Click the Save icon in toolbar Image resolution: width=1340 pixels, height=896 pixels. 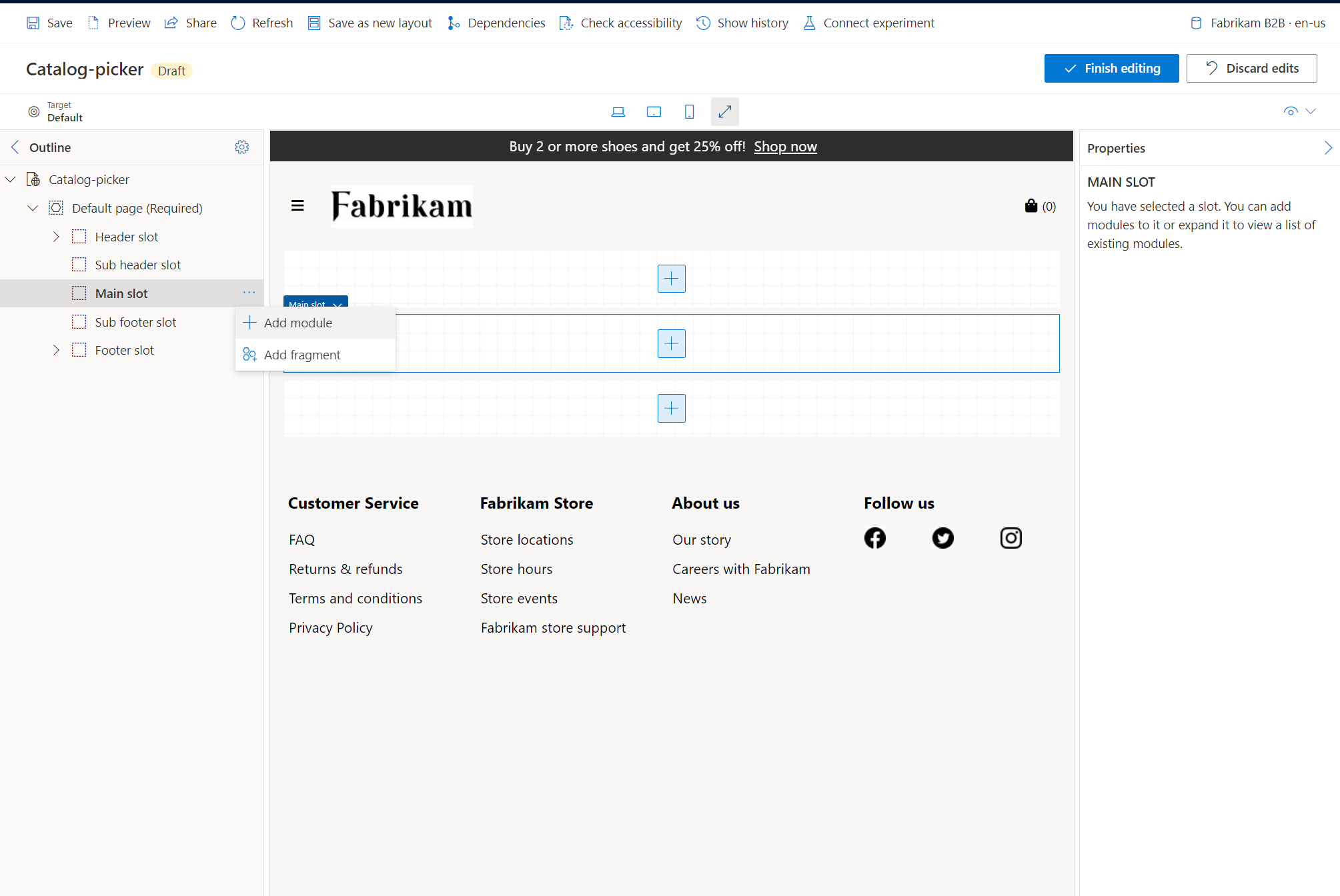(x=33, y=22)
